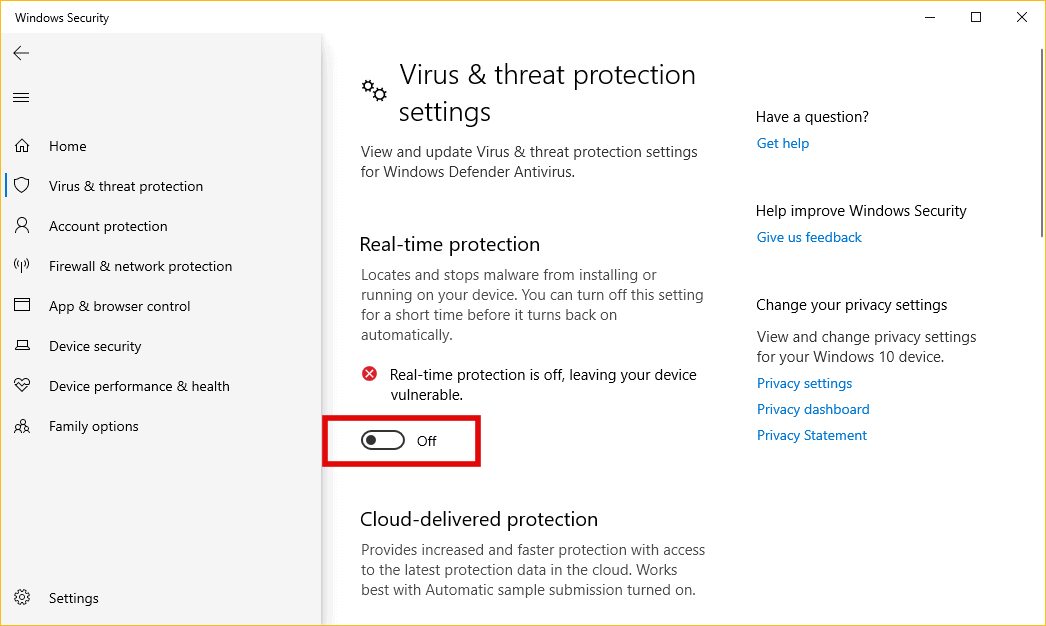Click the Firewall & network protection wireless icon
Image resolution: width=1046 pixels, height=626 pixels.
[22, 265]
